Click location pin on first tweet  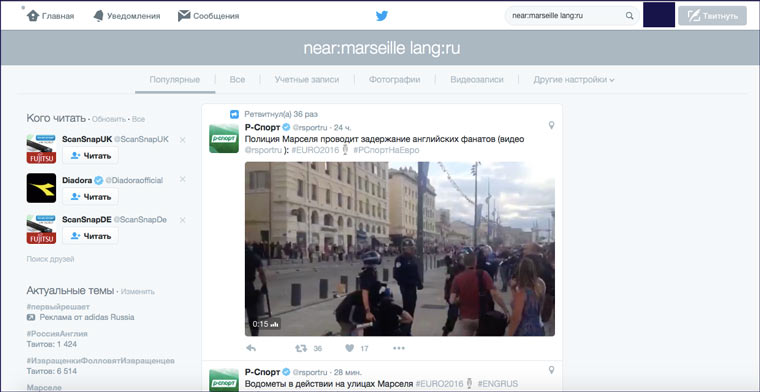551,125
